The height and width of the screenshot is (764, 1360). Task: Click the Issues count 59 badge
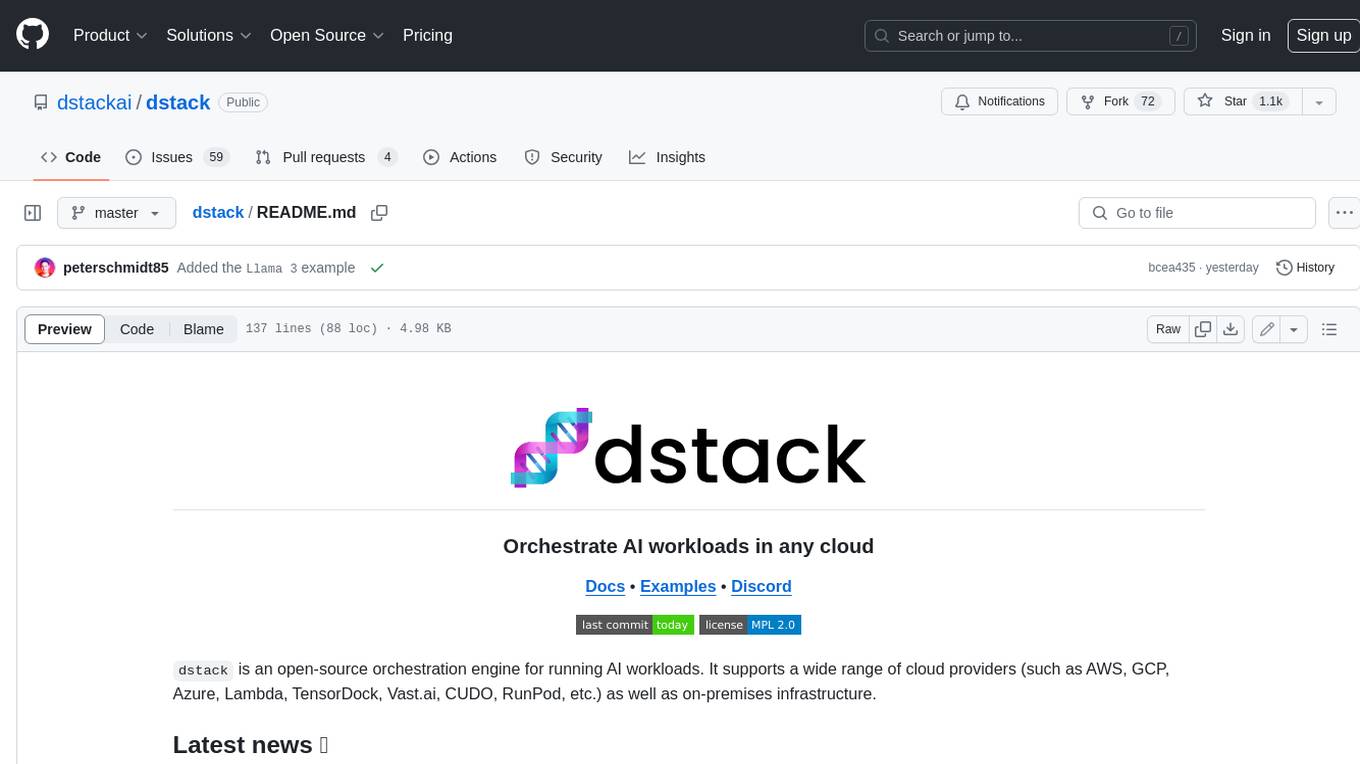click(215, 157)
